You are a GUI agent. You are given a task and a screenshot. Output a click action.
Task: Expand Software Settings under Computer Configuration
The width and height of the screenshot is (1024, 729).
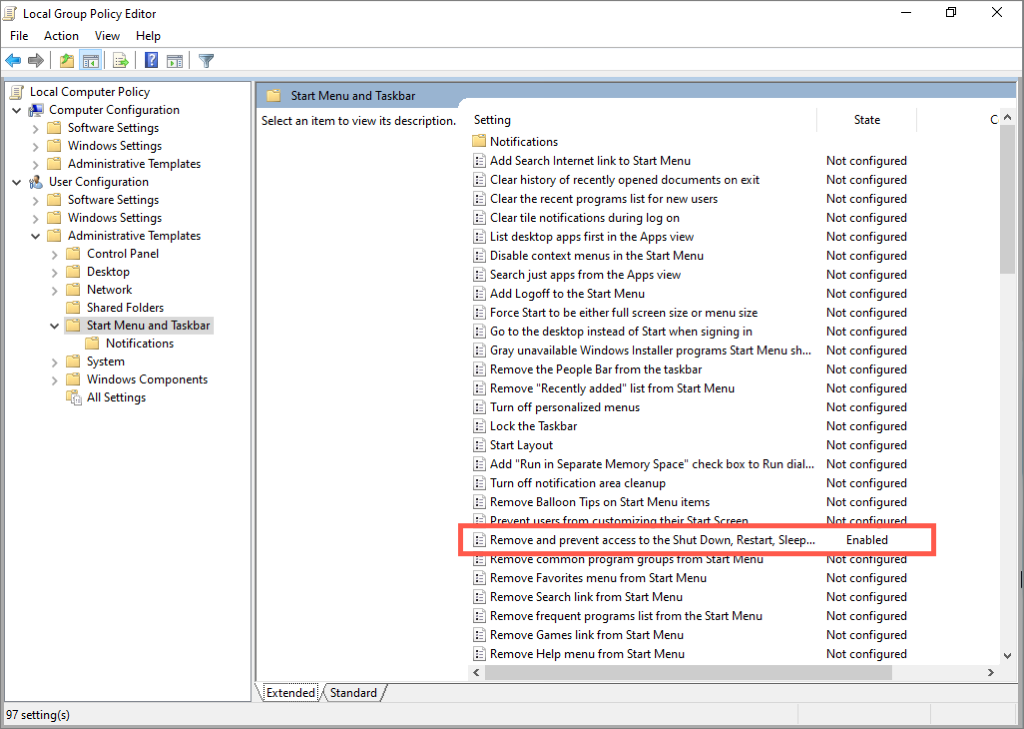[36, 129]
